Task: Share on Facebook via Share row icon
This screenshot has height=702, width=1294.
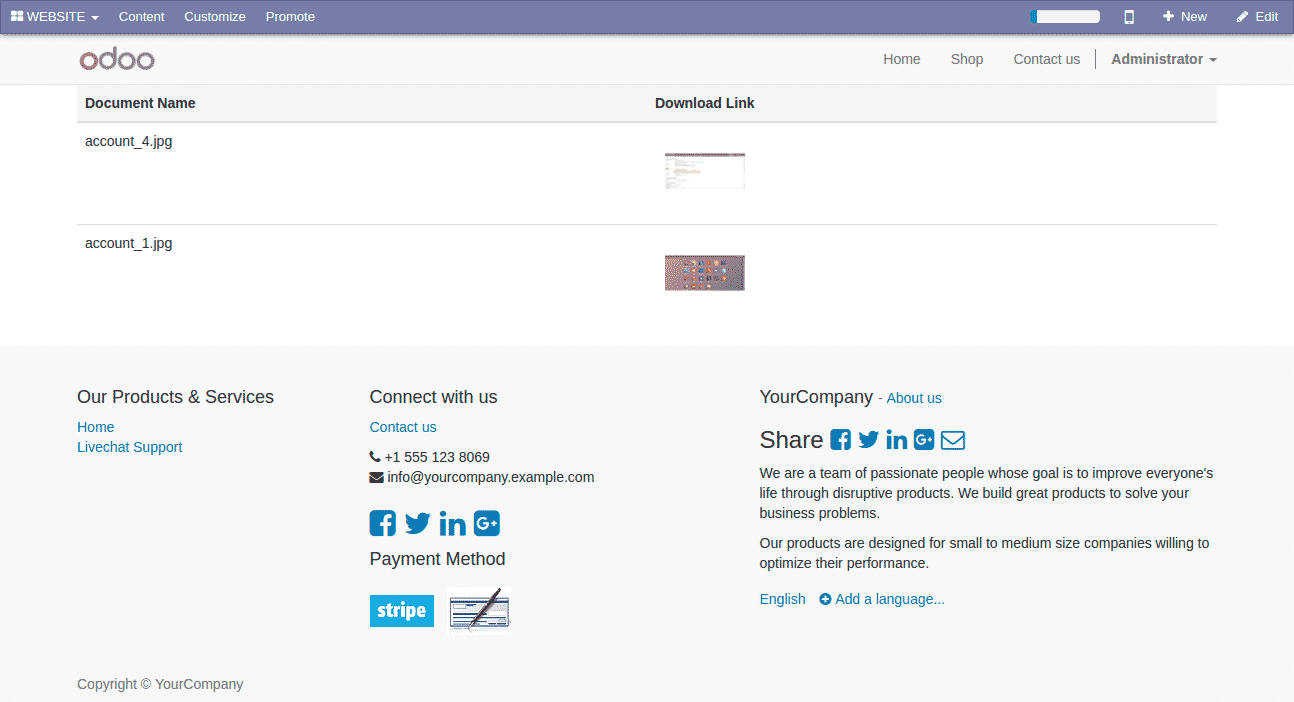Action: tap(841, 440)
